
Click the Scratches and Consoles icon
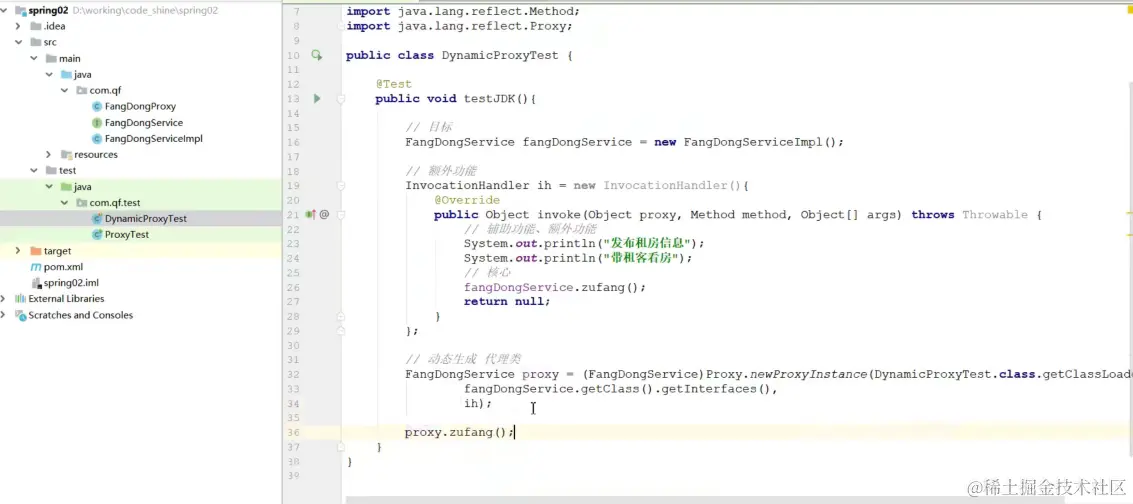click(20, 315)
